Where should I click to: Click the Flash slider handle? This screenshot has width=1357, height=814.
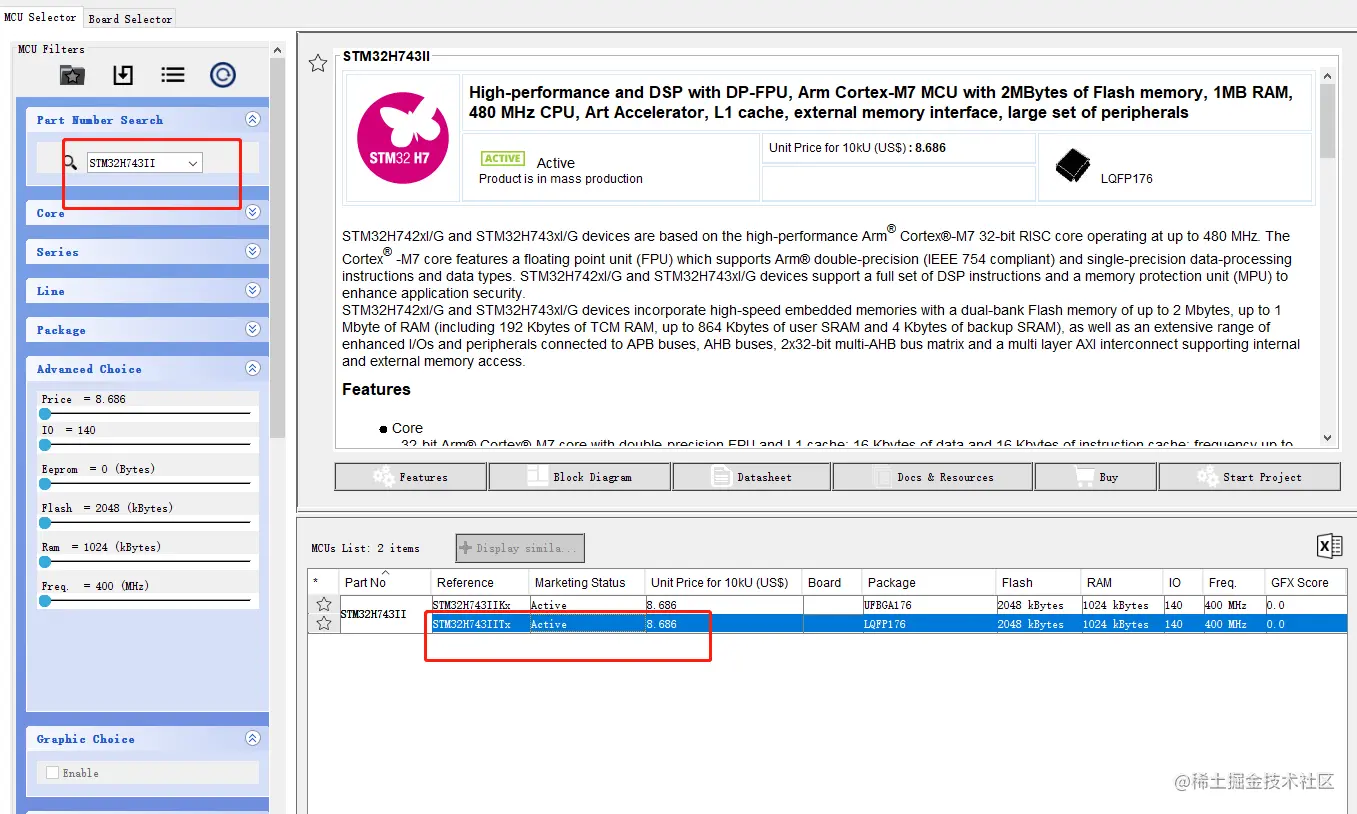(x=45, y=522)
